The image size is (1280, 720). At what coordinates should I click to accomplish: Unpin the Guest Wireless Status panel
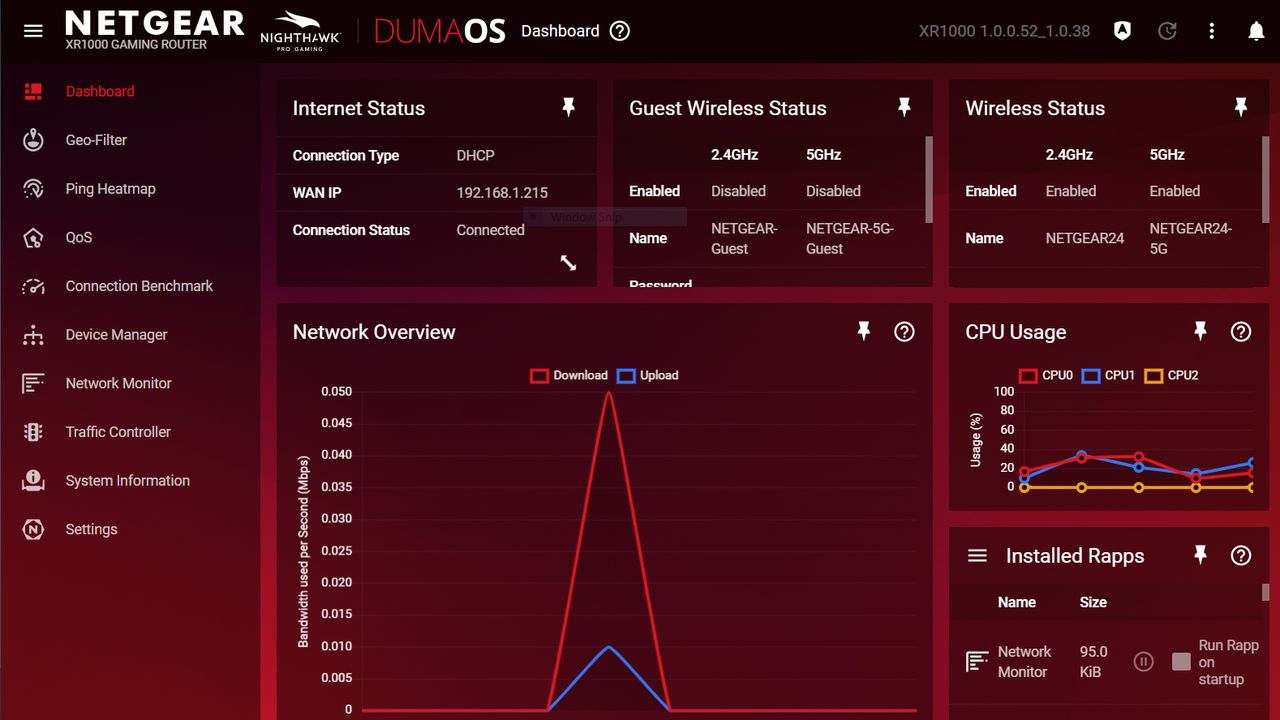pos(905,108)
